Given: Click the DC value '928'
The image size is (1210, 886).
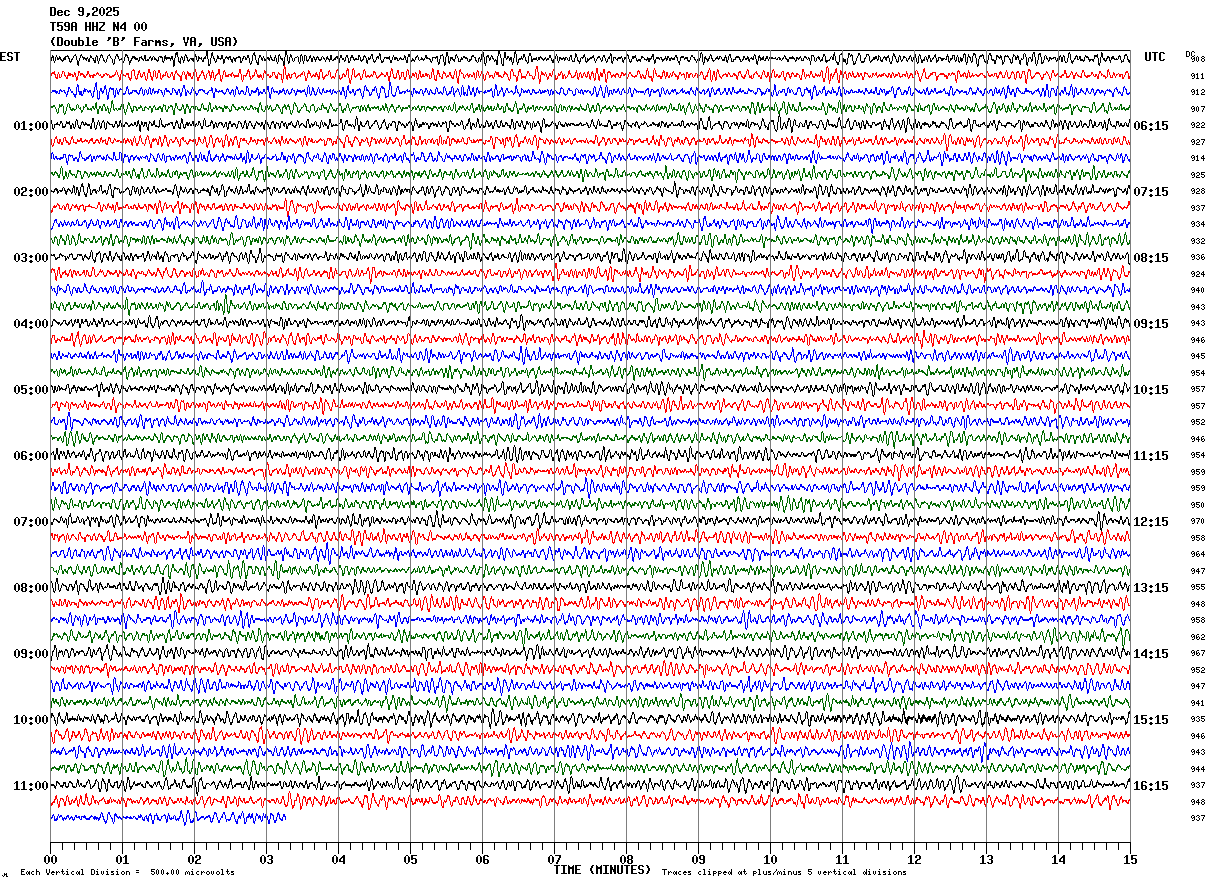Looking at the screenshot, I should point(1197,191).
